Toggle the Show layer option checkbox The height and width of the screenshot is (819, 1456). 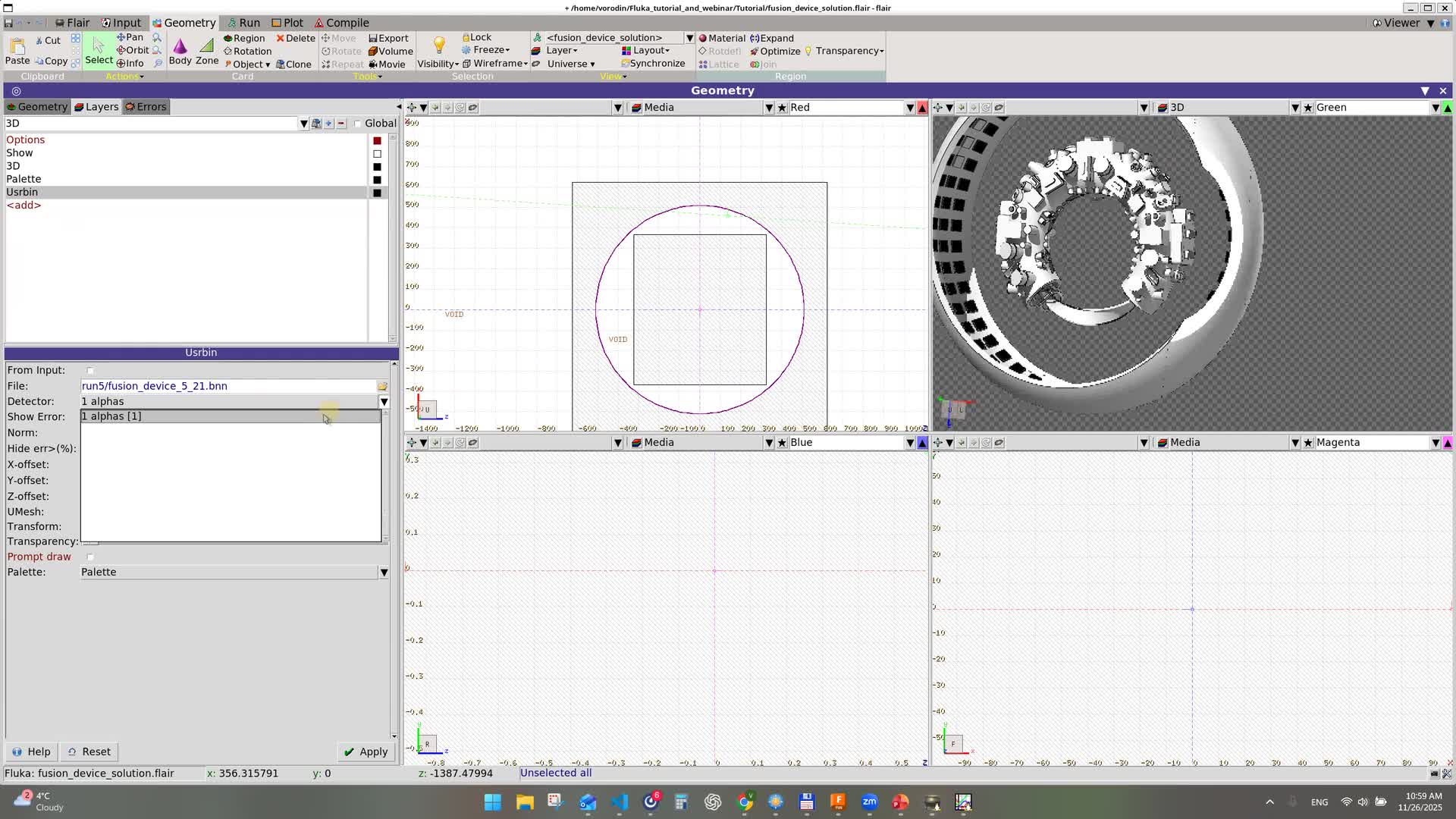click(377, 154)
